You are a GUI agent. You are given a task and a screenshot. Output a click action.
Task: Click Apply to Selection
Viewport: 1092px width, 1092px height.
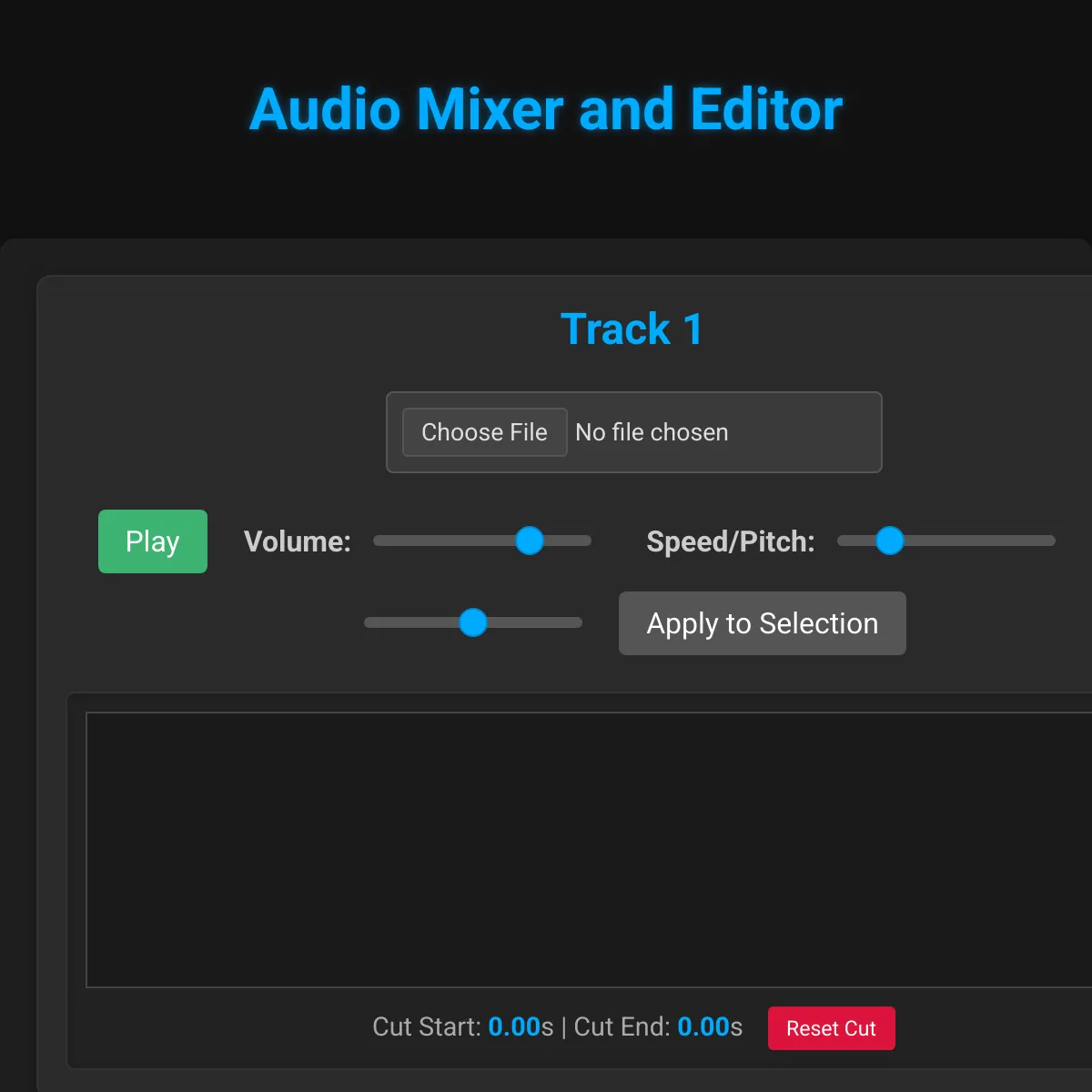(762, 623)
